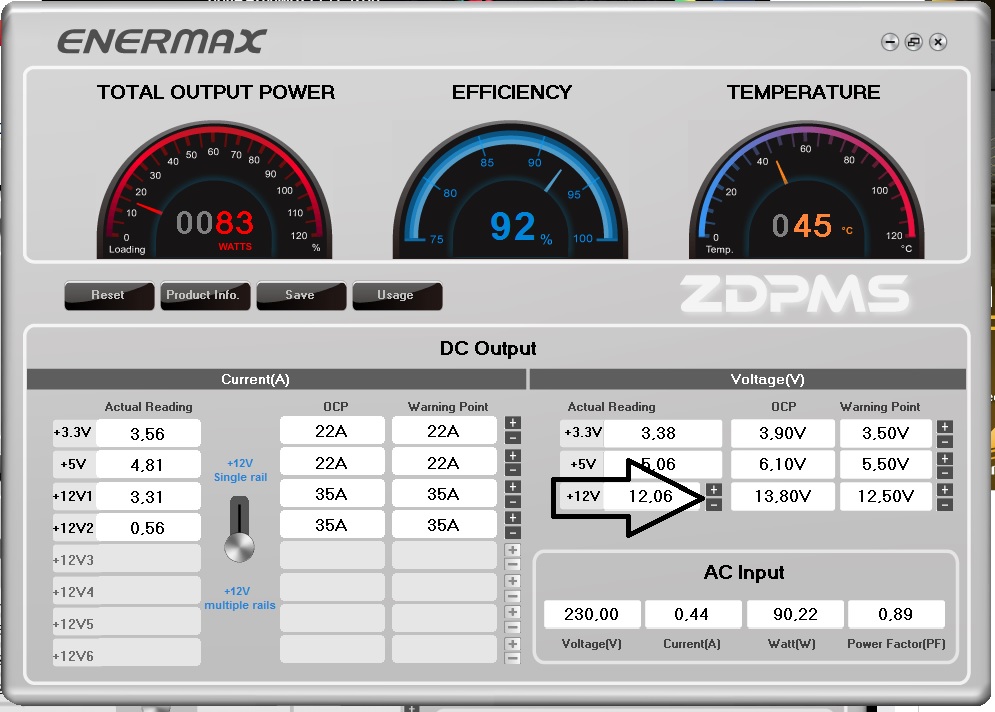Decrease +12V voltage warning point
This screenshot has height=712, width=995.
point(945,504)
